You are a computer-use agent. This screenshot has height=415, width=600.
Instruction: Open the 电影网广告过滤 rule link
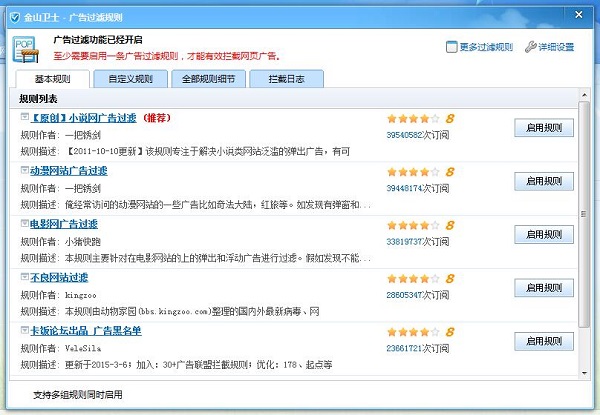click(64, 224)
